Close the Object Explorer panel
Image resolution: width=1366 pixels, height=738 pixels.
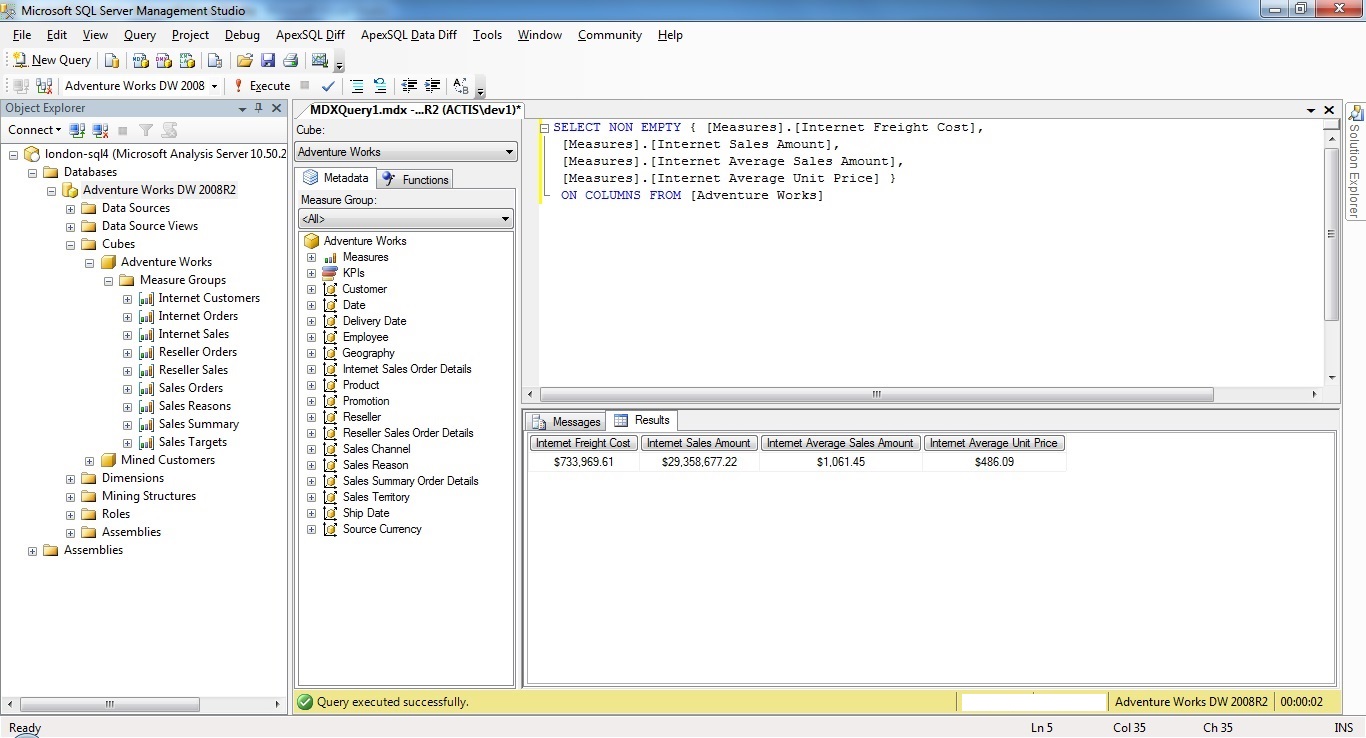pyautogui.click(x=277, y=108)
